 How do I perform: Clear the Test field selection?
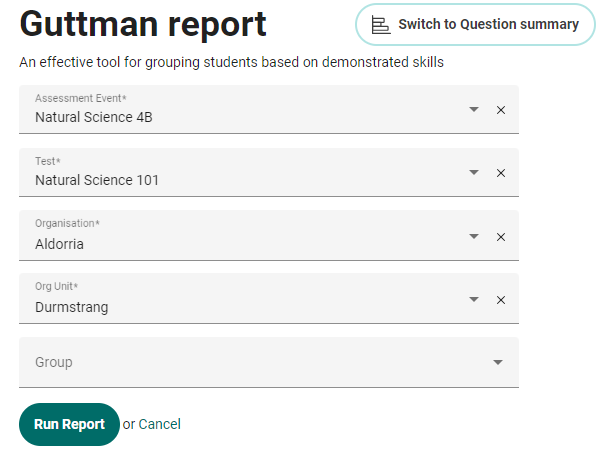click(x=501, y=173)
